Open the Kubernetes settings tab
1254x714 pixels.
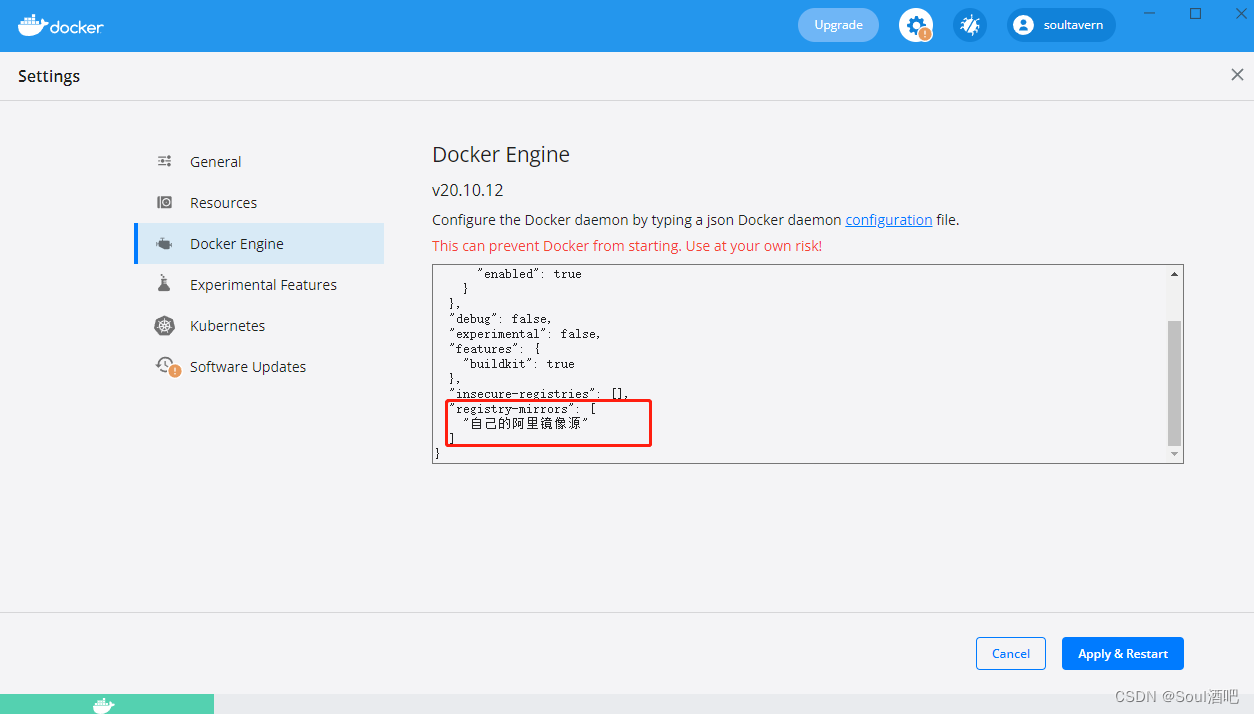[x=259, y=325]
